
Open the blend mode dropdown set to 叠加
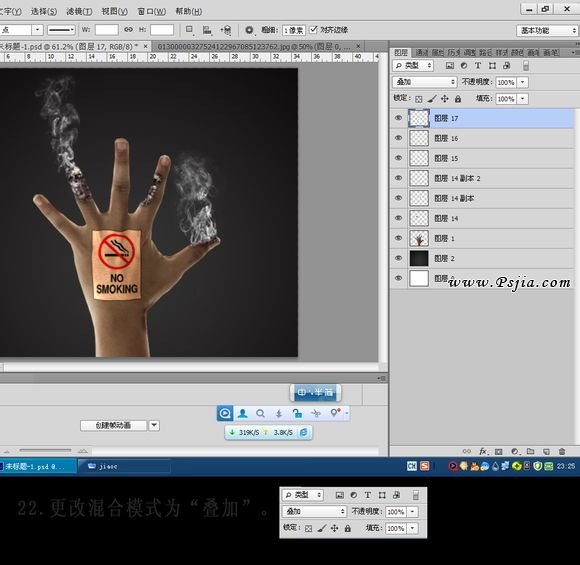425,82
